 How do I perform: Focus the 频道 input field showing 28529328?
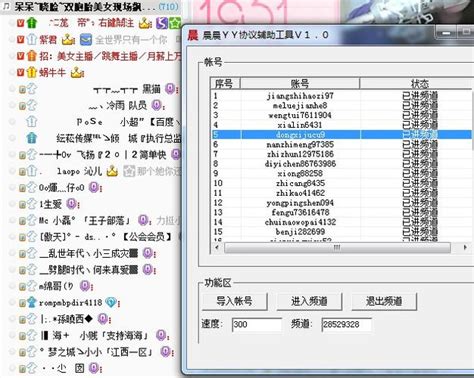tap(347, 324)
